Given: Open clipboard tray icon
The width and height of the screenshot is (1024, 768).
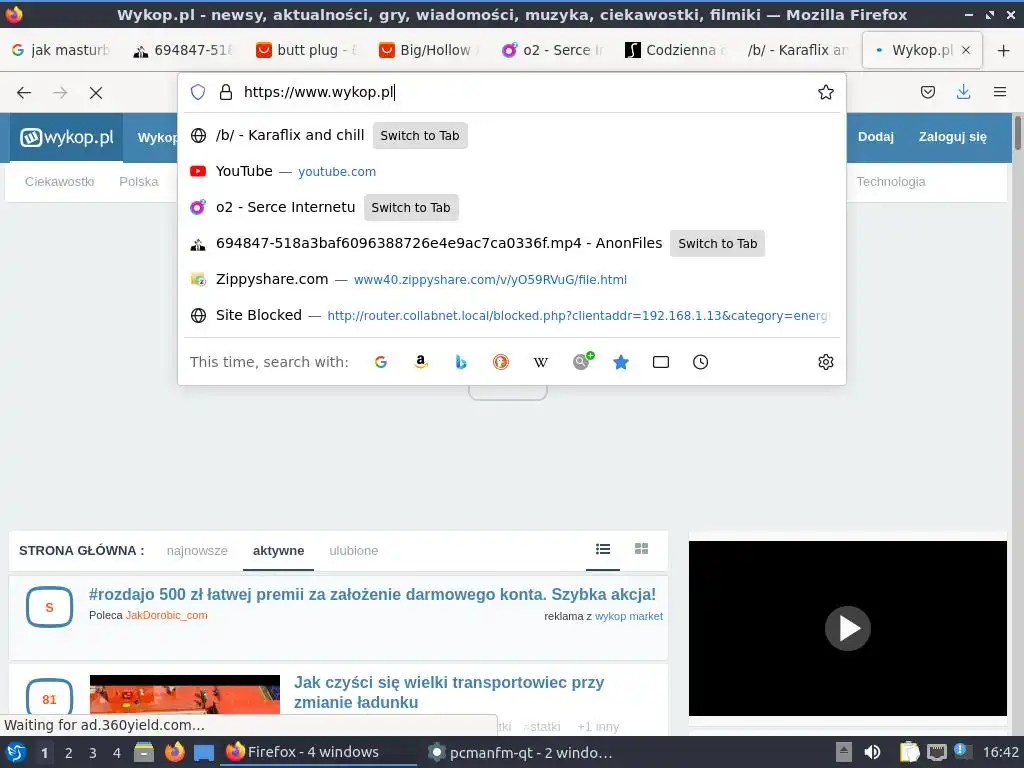Looking at the screenshot, I should pyautogui.click(x=908, y=752).
